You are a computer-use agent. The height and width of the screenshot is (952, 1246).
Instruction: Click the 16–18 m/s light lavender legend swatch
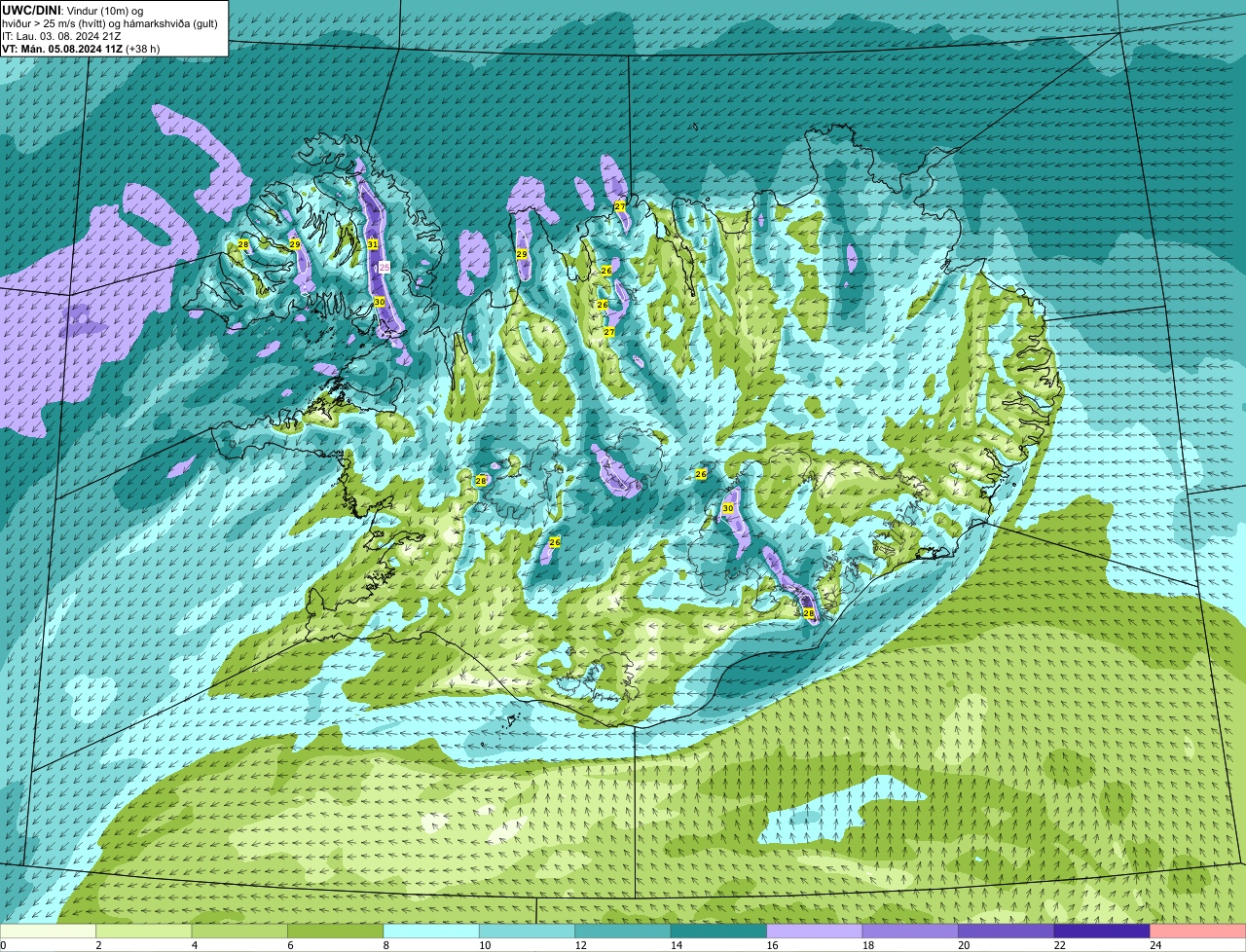816,932
